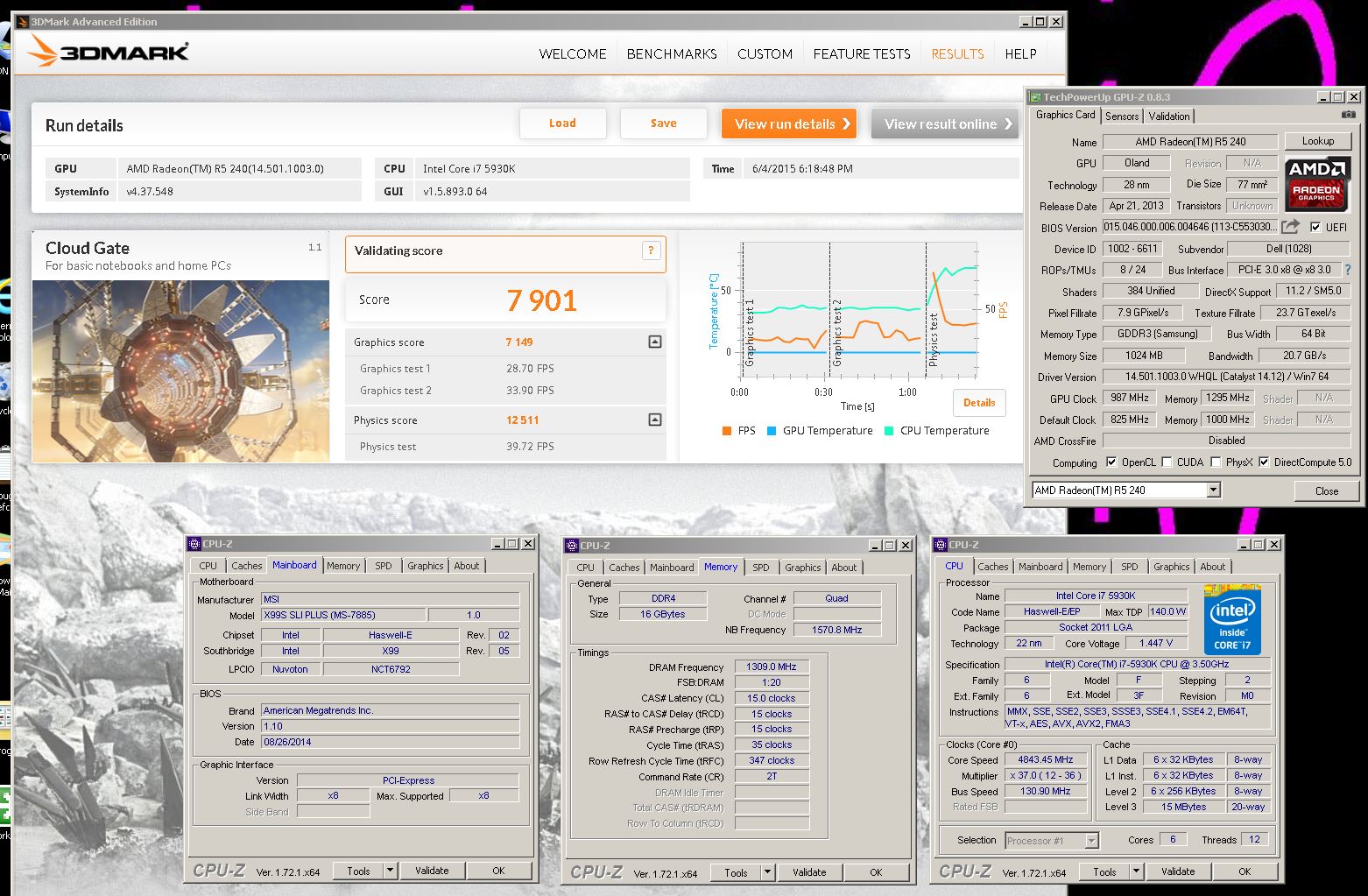Open the BENCHMARKS tab in 3DMark
Viewport: 1368px width, 896px height.
(672, 53)
